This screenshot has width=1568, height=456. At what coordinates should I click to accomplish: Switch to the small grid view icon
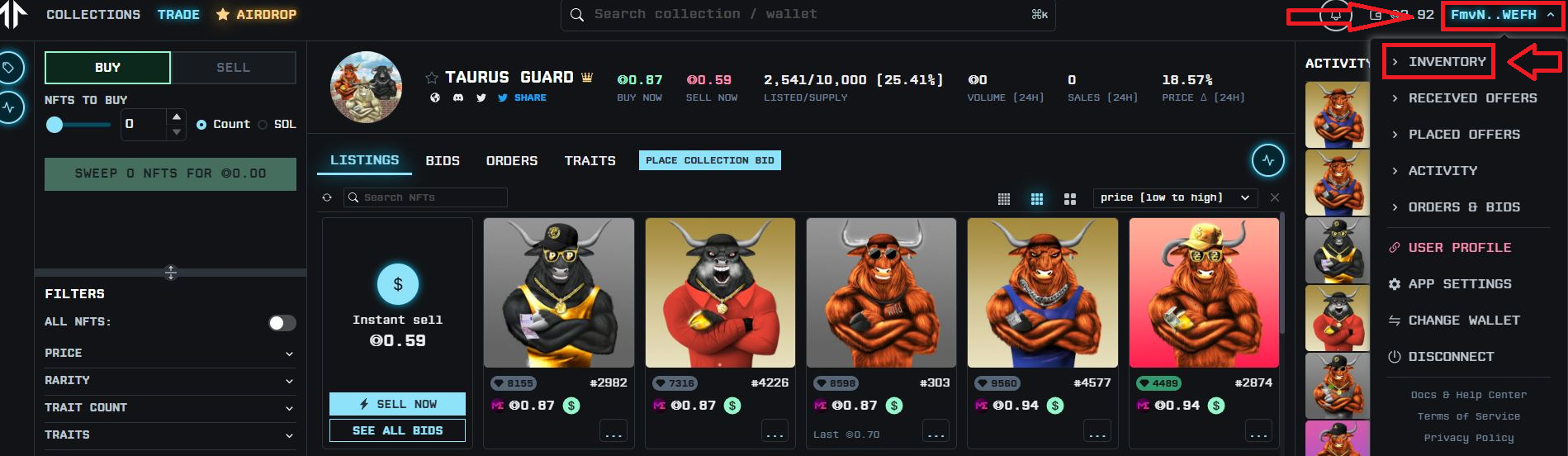coord(1004,198)
